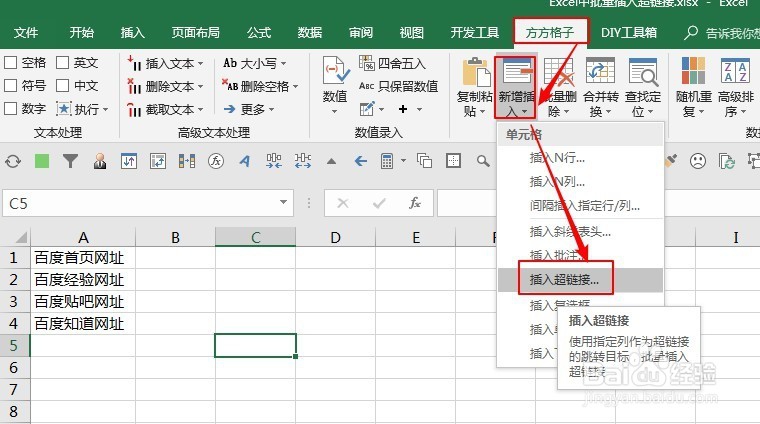Click the 查找定位 magnifier icon
The image size is (760, 424).
tap(643, 72)
